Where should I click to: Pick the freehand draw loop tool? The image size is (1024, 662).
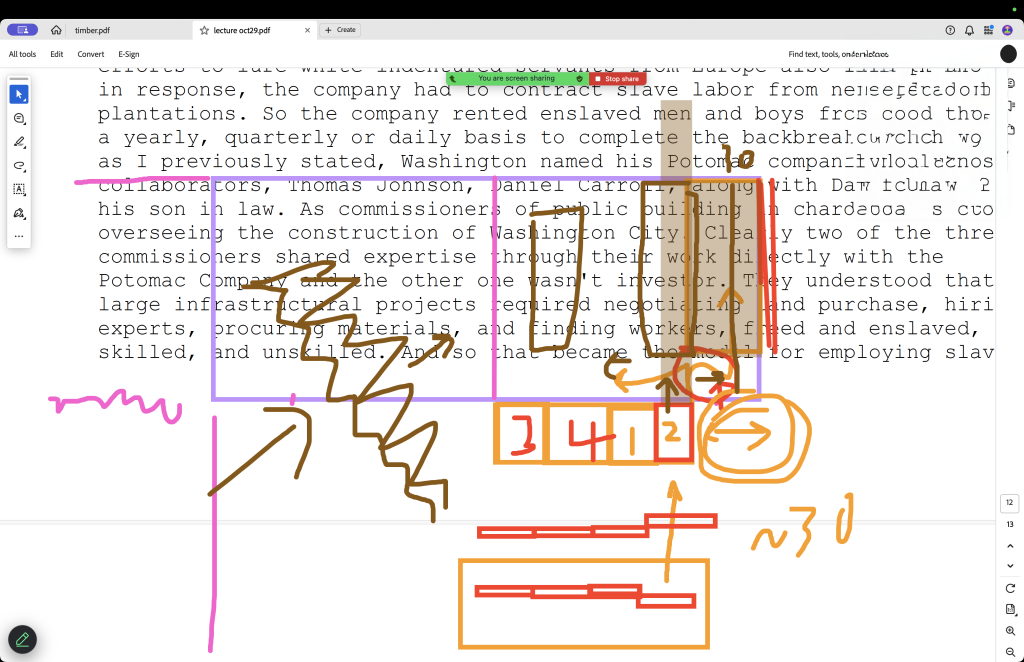point(19,166)
